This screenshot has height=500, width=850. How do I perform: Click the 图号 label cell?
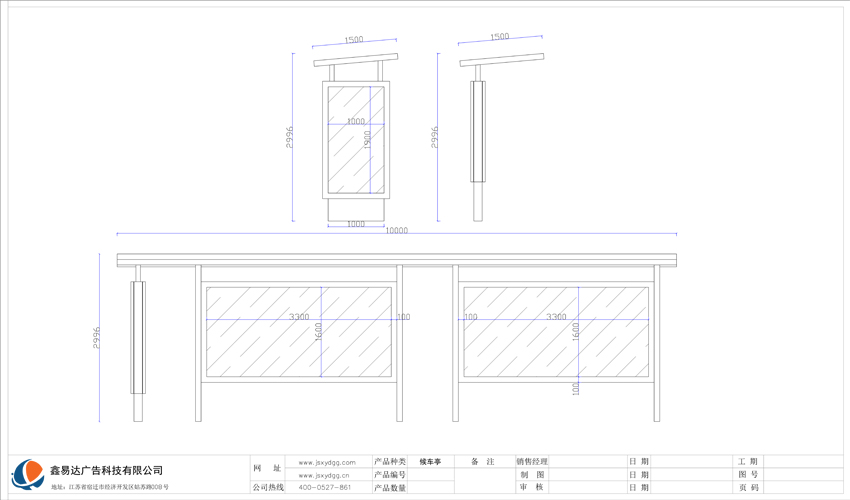[748, 475]
